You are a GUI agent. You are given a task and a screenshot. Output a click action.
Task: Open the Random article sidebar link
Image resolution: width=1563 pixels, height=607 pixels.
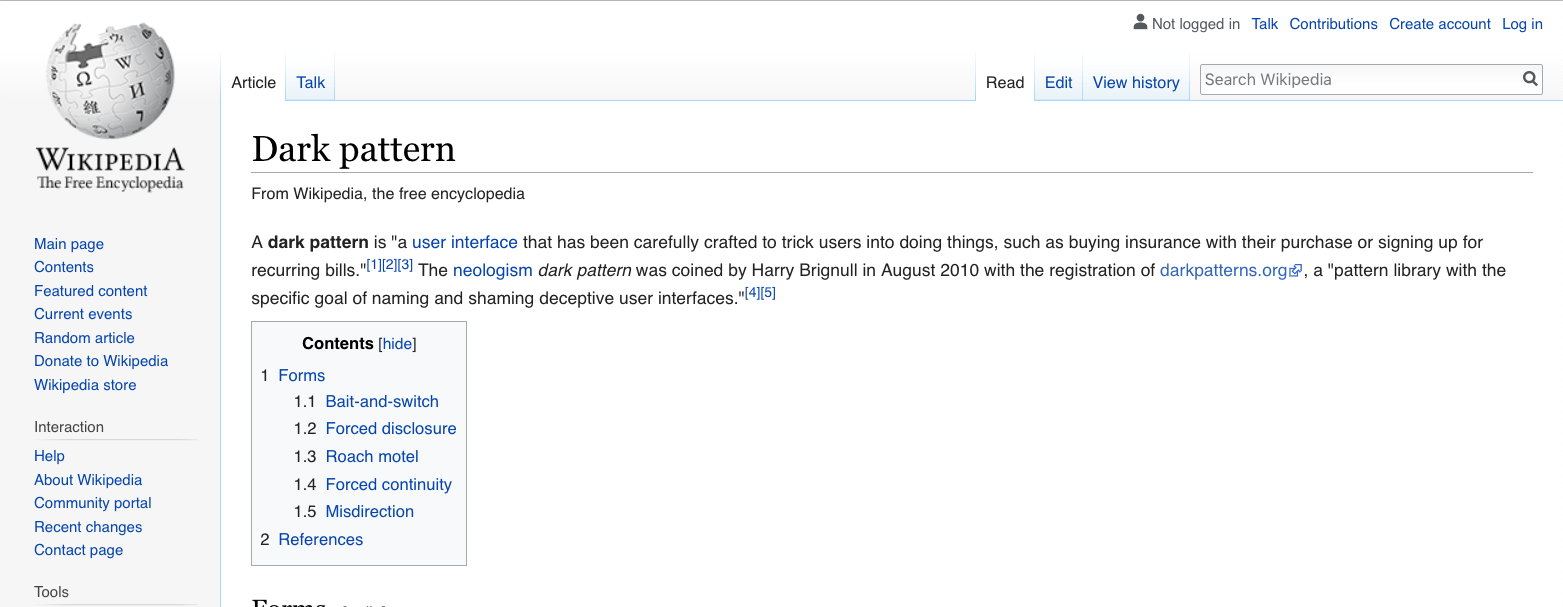(x=84, y=337)
